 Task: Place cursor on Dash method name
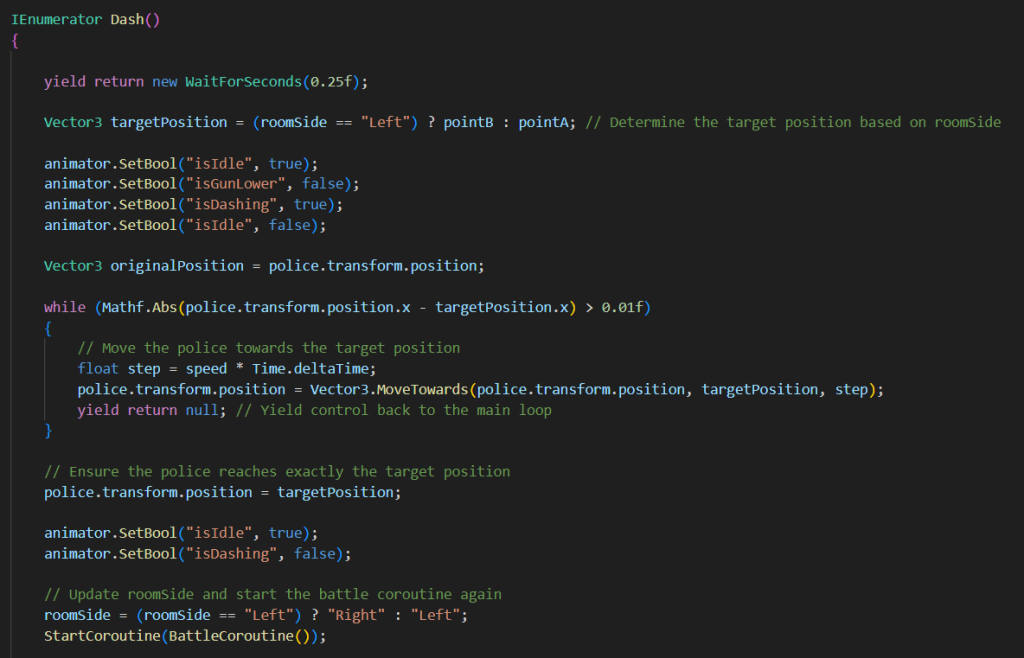click(127, 19)
